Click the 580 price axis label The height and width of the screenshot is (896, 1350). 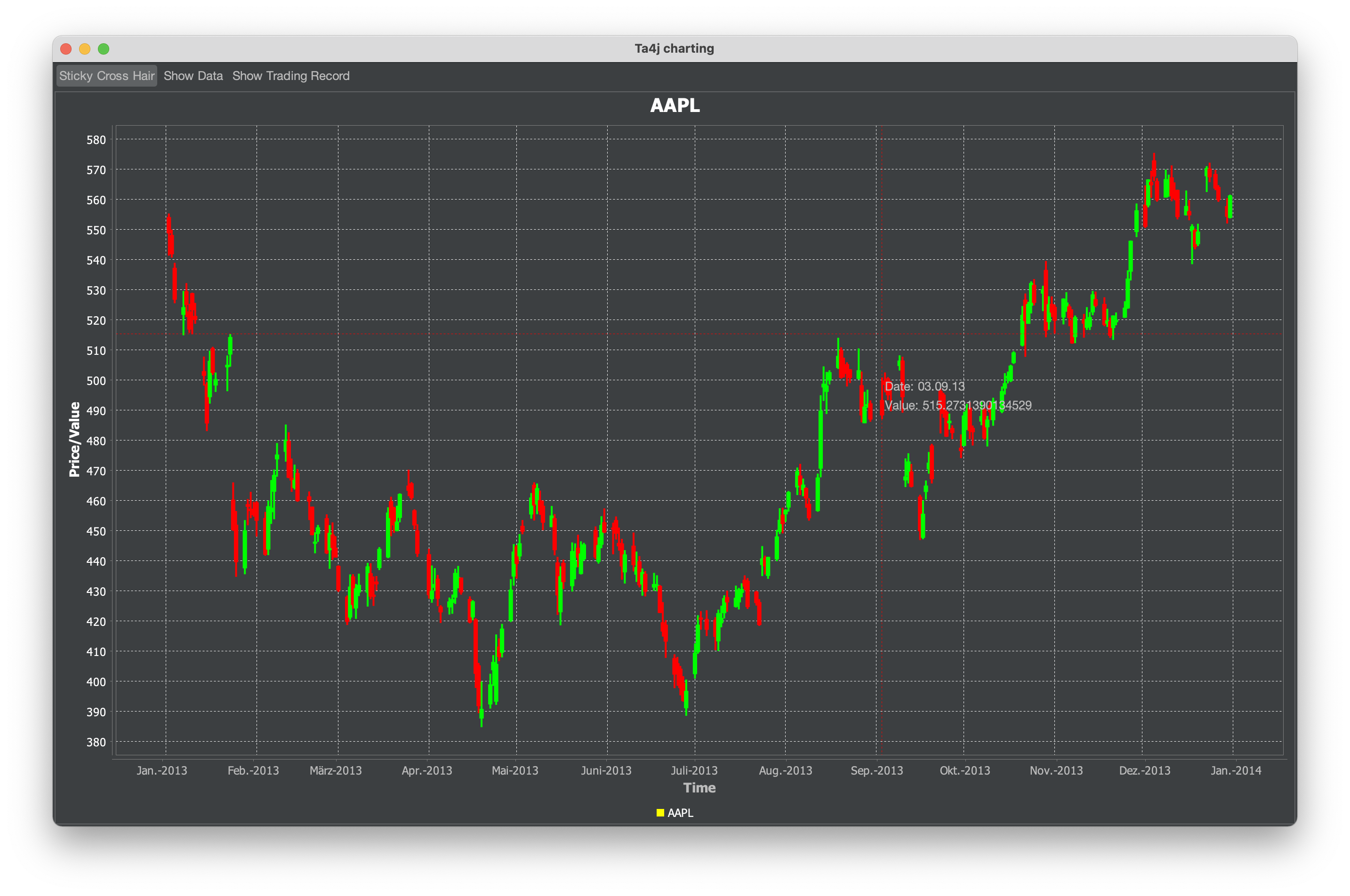[x=96, y=140]
